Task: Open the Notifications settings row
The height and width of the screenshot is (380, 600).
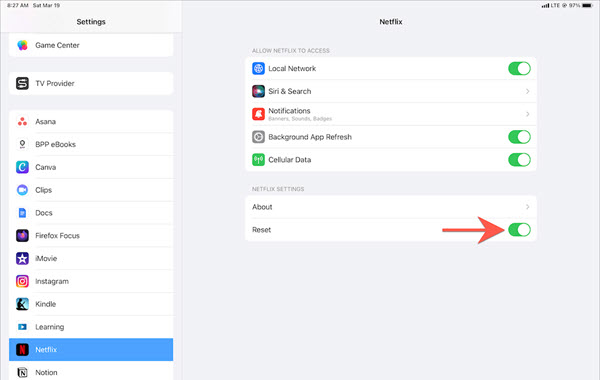Action: click(x=391, y=114)
